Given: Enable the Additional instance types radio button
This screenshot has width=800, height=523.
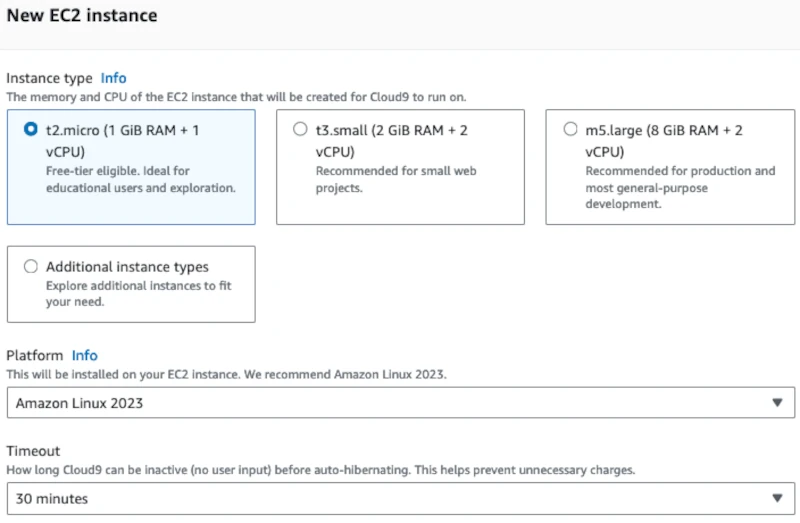Looking at the screenshot, I should (x=31, y=267).
